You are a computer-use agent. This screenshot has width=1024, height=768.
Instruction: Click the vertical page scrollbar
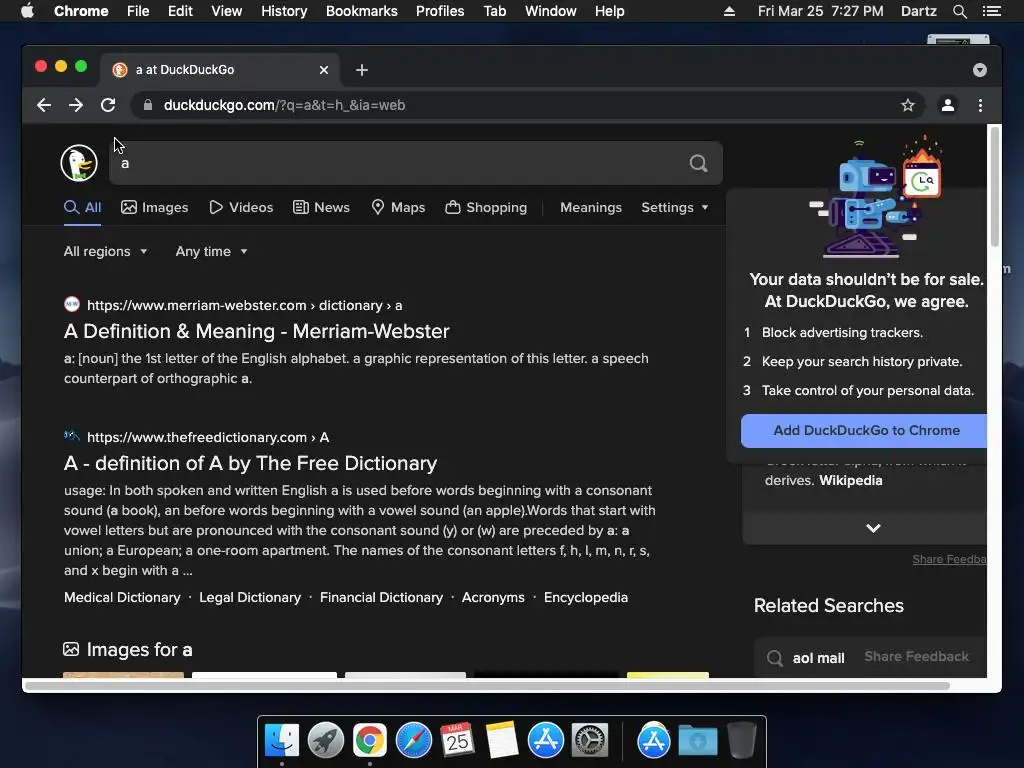[x=995, y=186]
